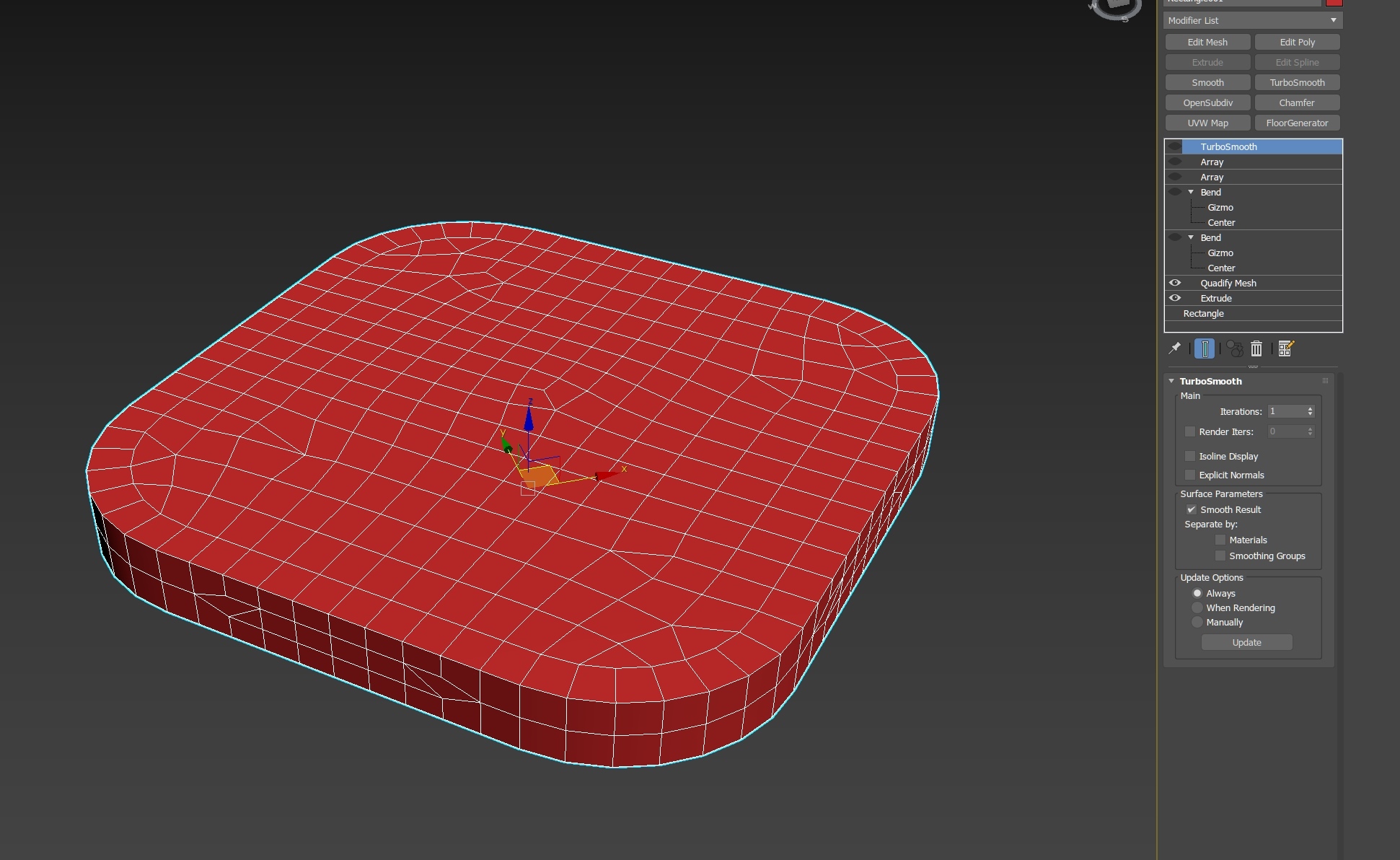
Task: Click the red object color swatch
Action: click(x=1334, y=2)
